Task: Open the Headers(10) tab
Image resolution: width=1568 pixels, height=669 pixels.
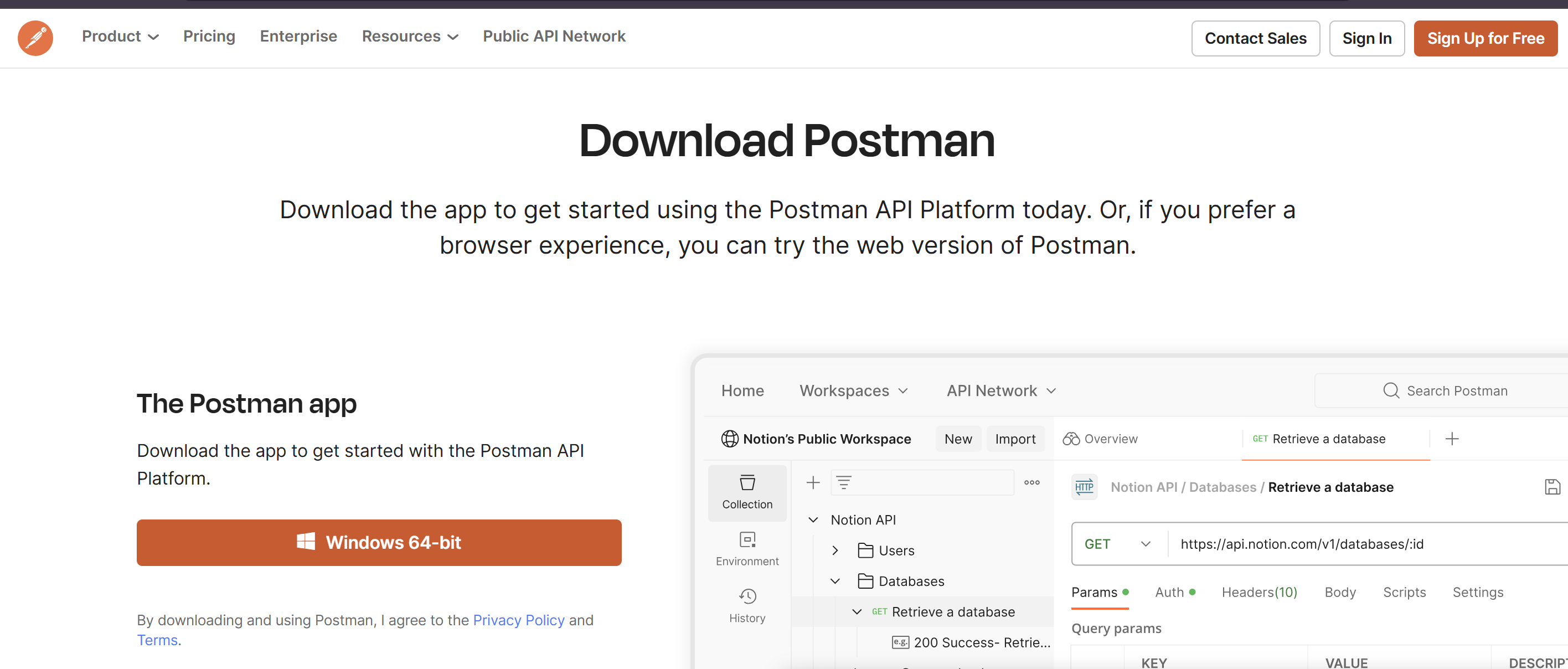Action: coord(1260,591)
